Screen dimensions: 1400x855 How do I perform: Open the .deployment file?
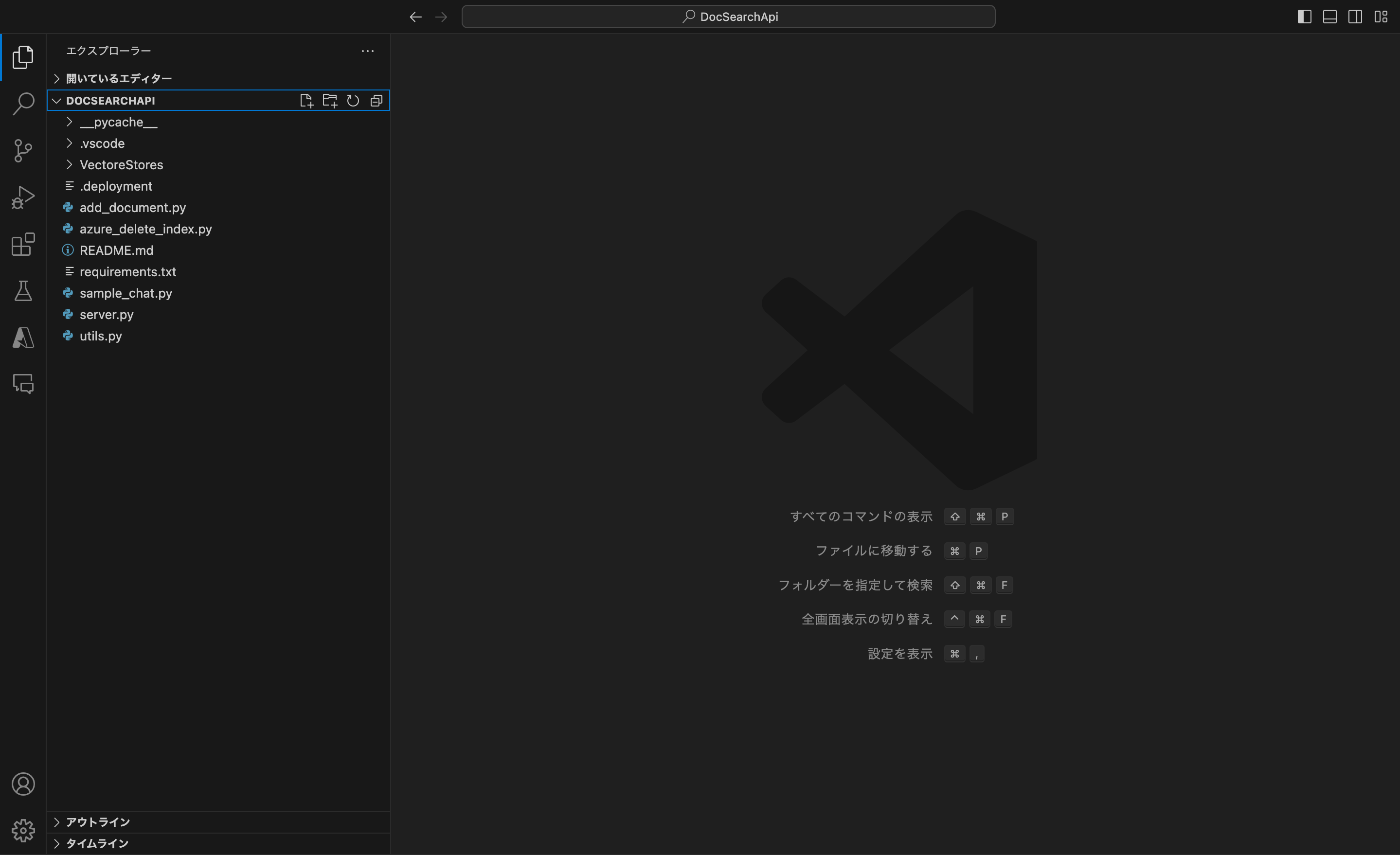(x=218, y=187)
